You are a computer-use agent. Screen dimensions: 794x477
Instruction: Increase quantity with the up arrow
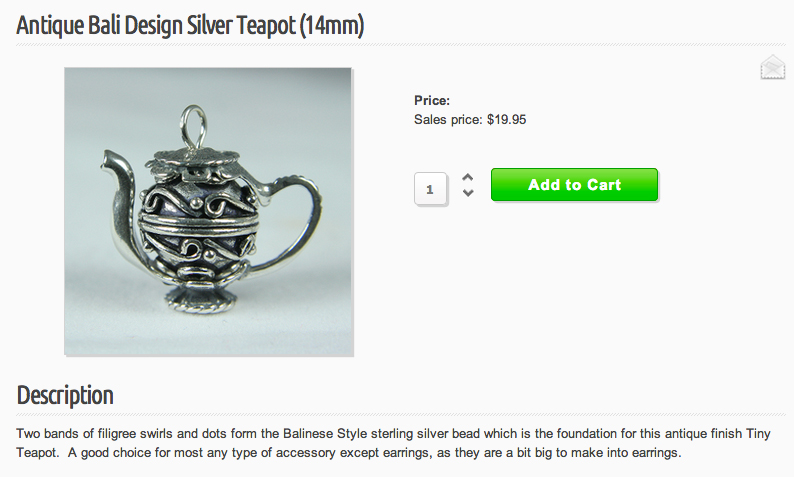[x=468, y=177]
